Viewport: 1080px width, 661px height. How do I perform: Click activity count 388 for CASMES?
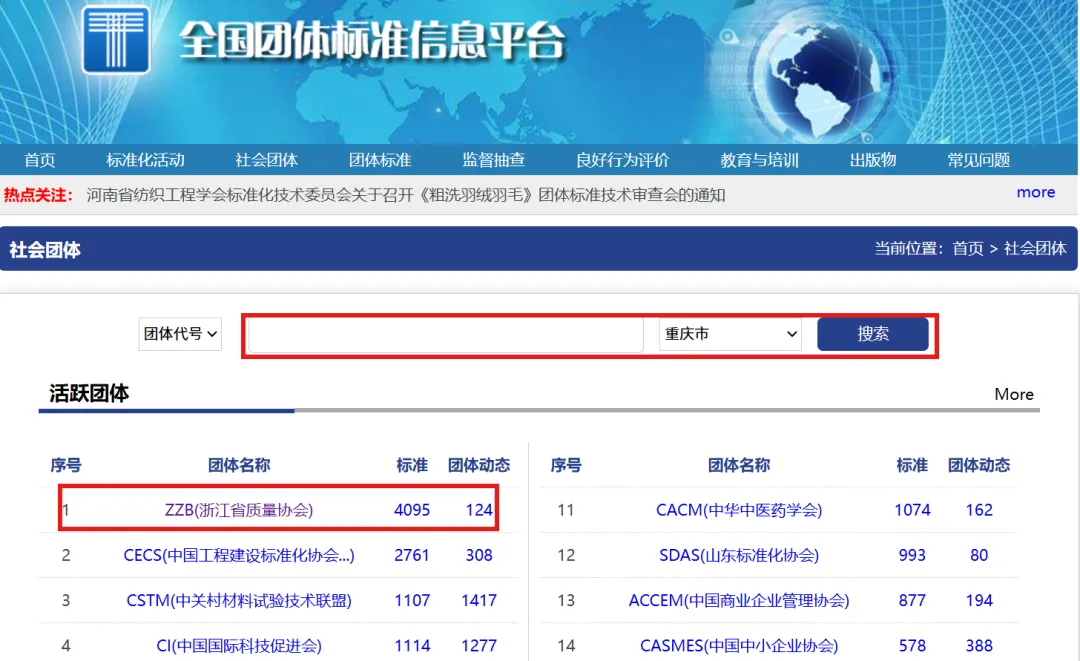tap(979, 646)
